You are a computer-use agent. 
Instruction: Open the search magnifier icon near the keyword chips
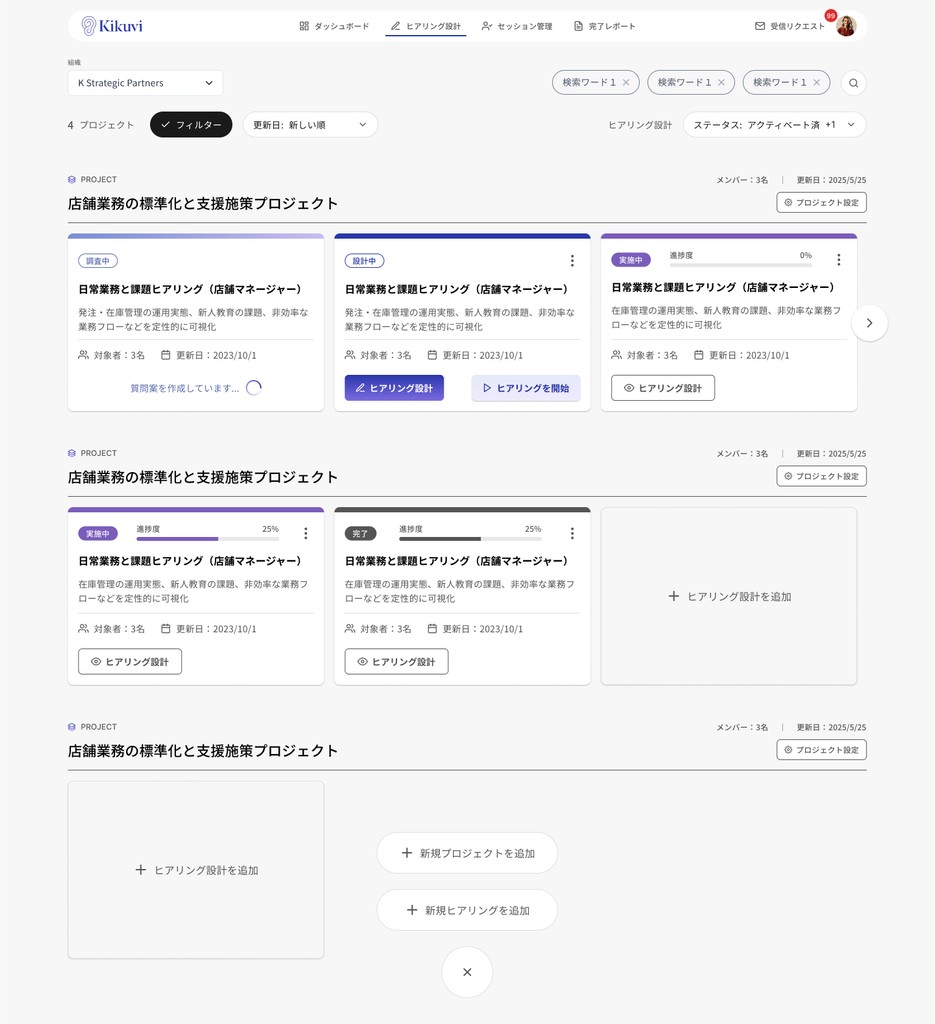[852, 82]
